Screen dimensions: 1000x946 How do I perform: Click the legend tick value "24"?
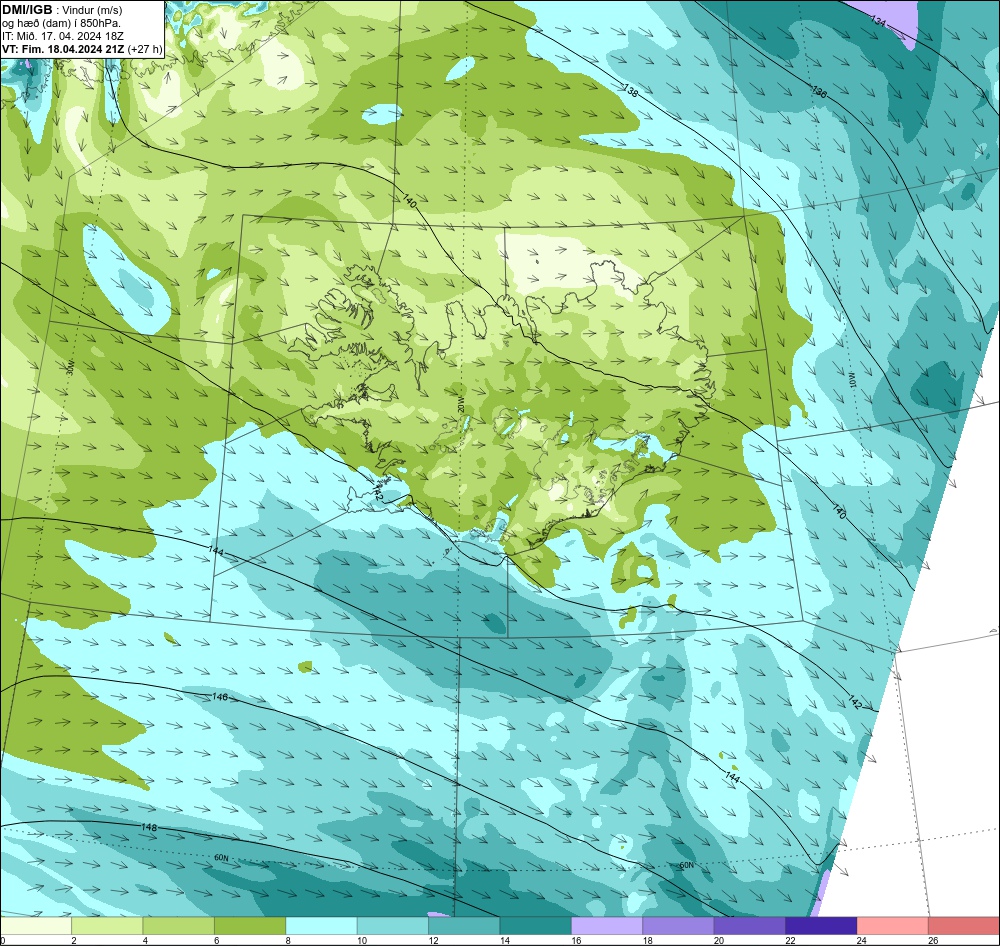pyautogui.click(x=862, y=940)
